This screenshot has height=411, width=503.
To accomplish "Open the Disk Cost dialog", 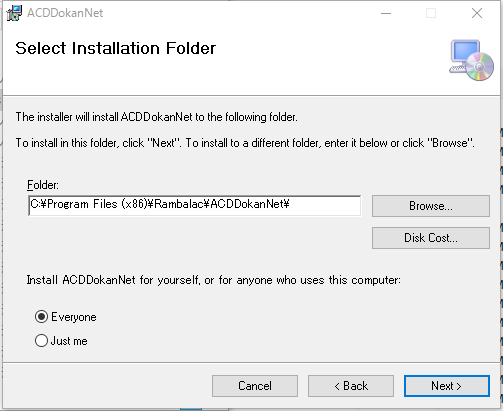I will [431, 238].
